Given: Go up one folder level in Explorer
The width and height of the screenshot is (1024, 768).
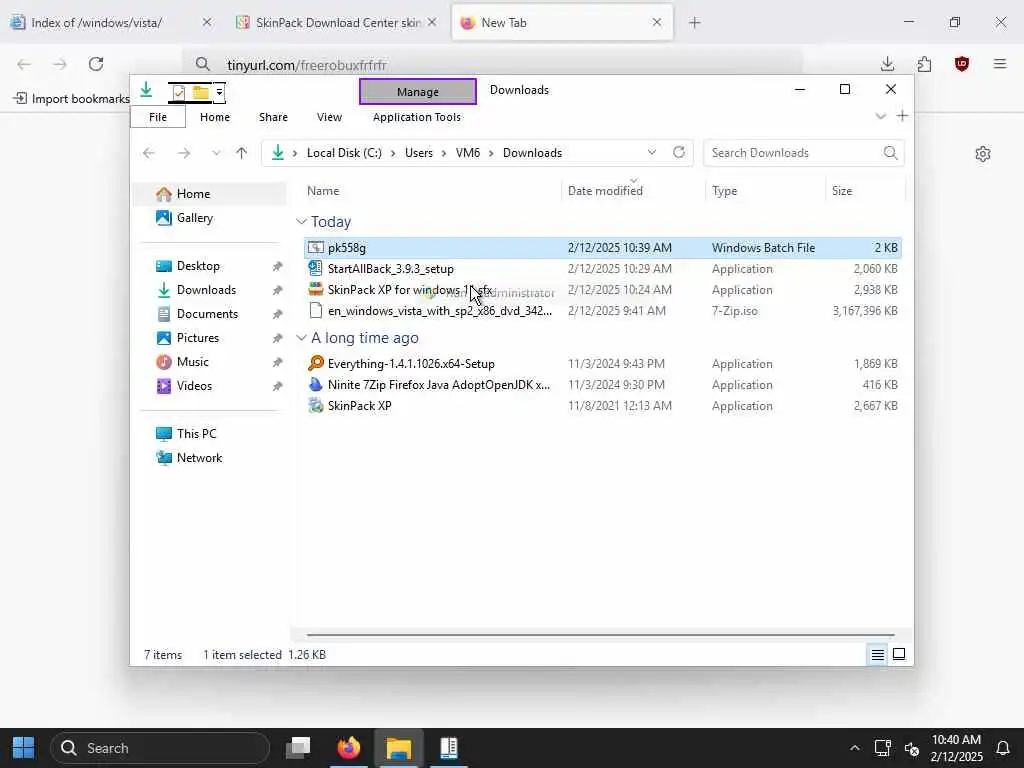Looking at the screenshot, I should point(242,153).
